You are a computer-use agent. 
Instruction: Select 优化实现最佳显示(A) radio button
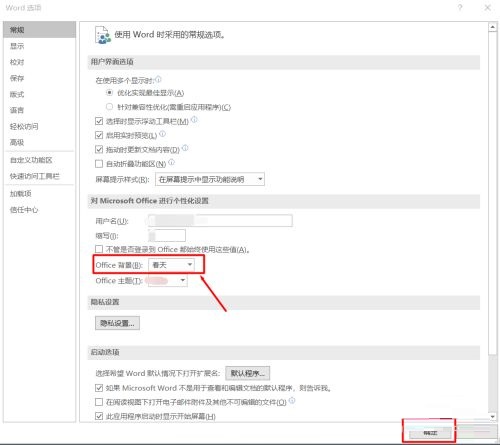[109, 93]
